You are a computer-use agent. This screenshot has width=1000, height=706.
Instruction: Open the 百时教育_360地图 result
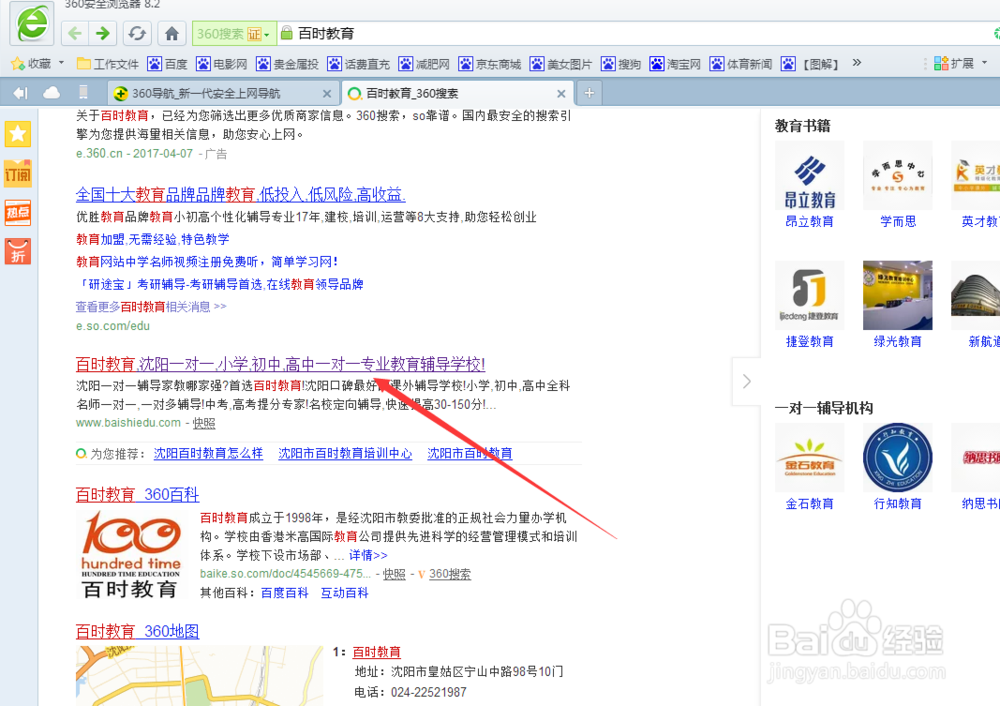point(137,631)
